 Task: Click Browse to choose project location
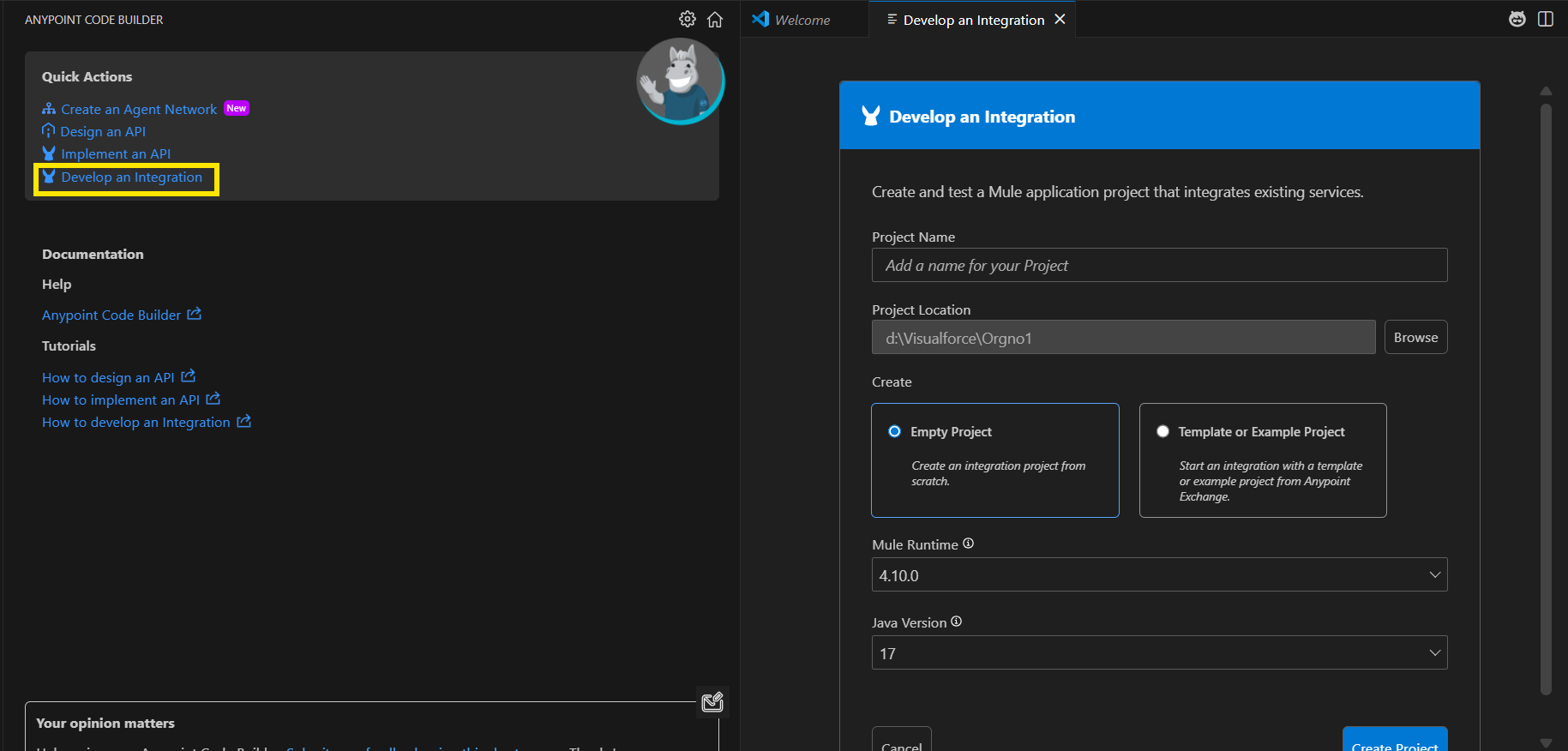coord(1415,337)
